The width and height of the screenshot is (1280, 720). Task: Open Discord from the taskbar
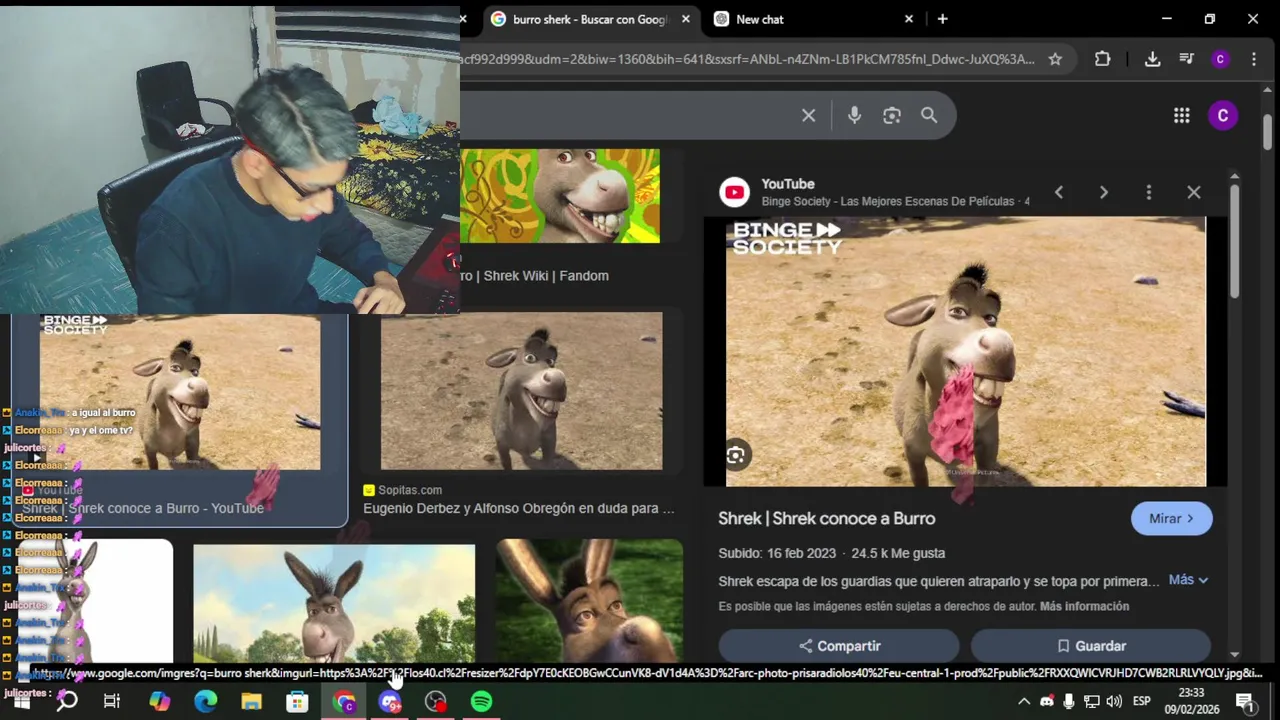pyautogui.click(x=390, y=702)
